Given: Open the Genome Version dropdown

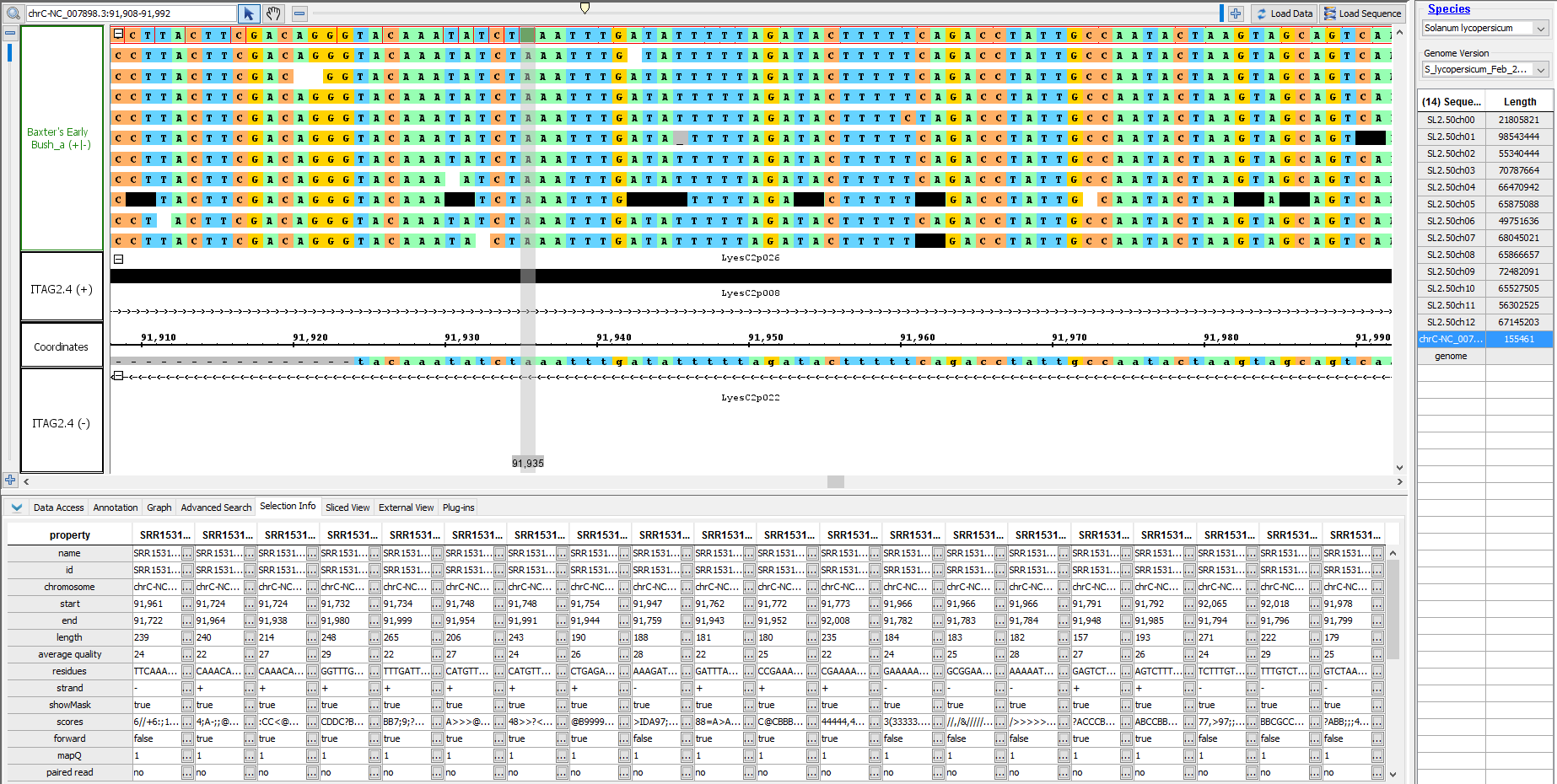Looking at the screenshot, I should (1485, 70).
